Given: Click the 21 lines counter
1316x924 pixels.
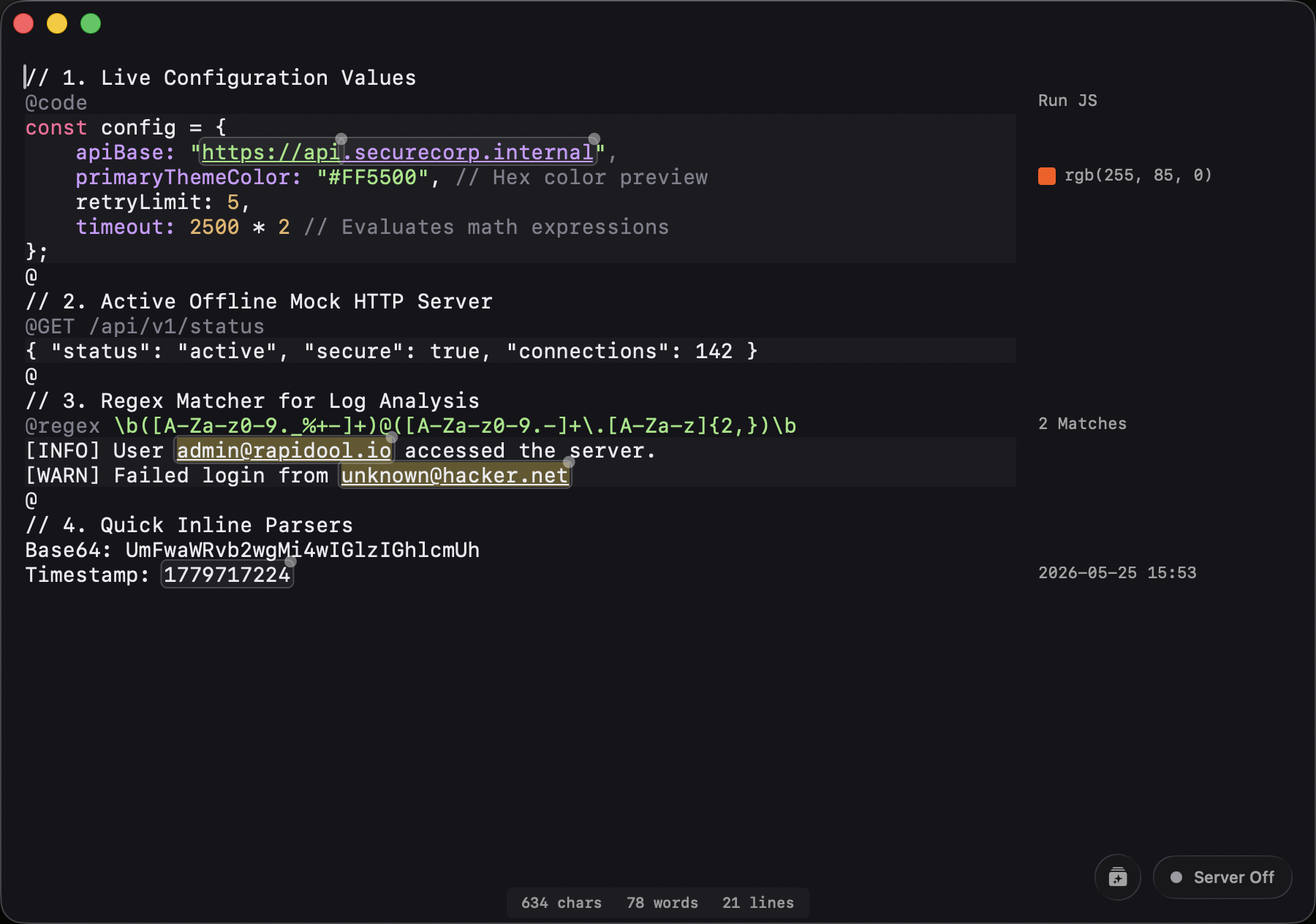Looking at the screenshot, I should (758, 903).
